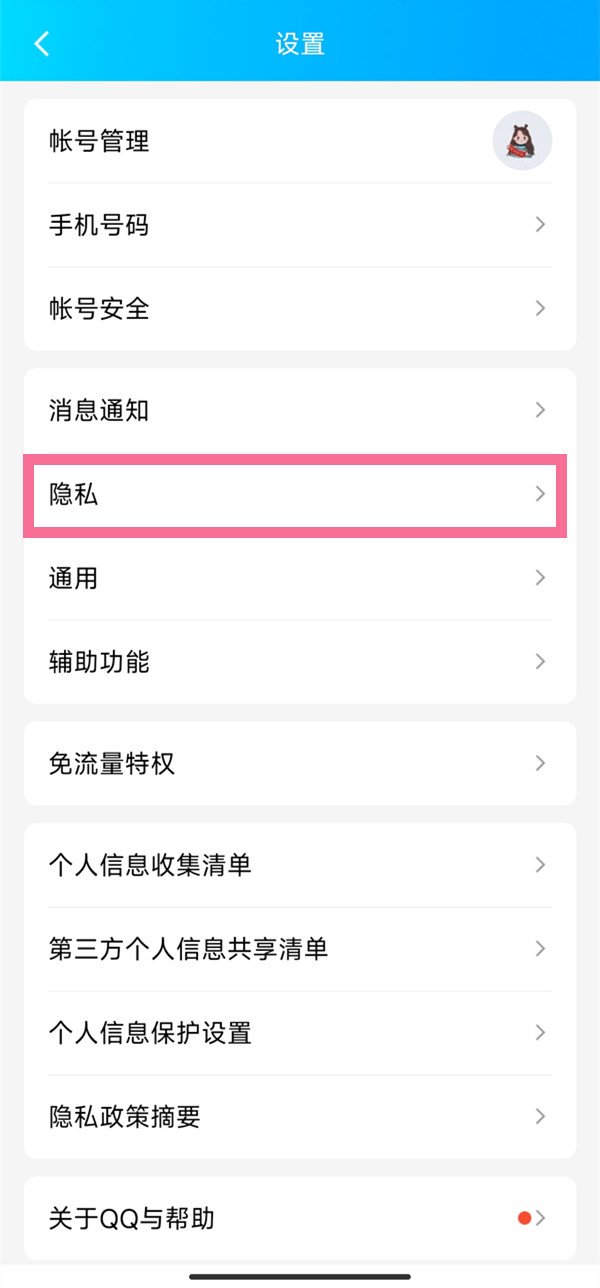This screenshot has width=600, height=1288.
Task: Tap chevron on 辅助功能 row
Action: (x=540, y=661)
